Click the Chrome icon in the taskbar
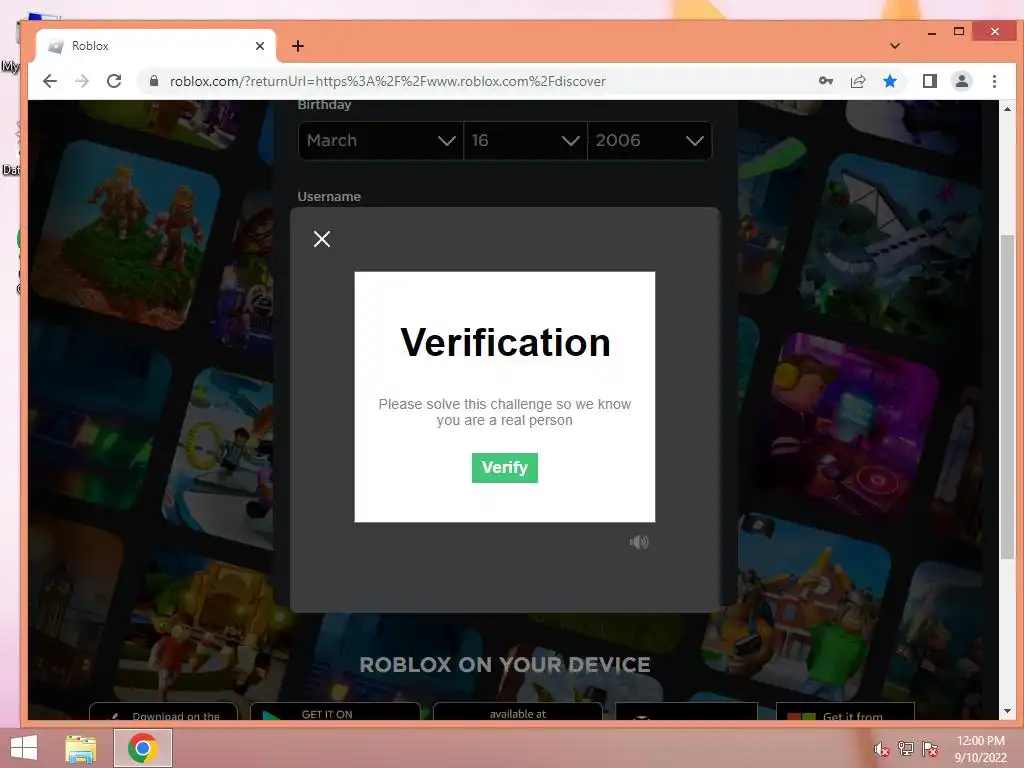The height and width of the screenshot is (768, 1024). click(142, 748)
